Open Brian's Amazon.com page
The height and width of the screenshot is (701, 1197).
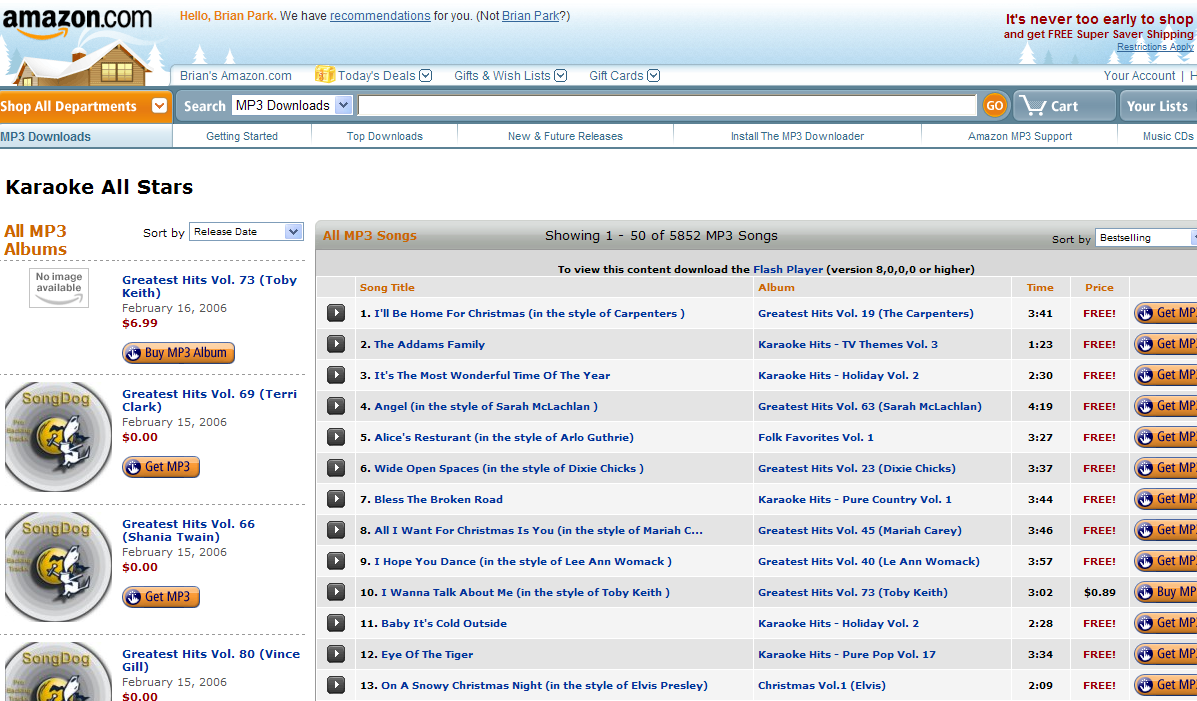236,76
